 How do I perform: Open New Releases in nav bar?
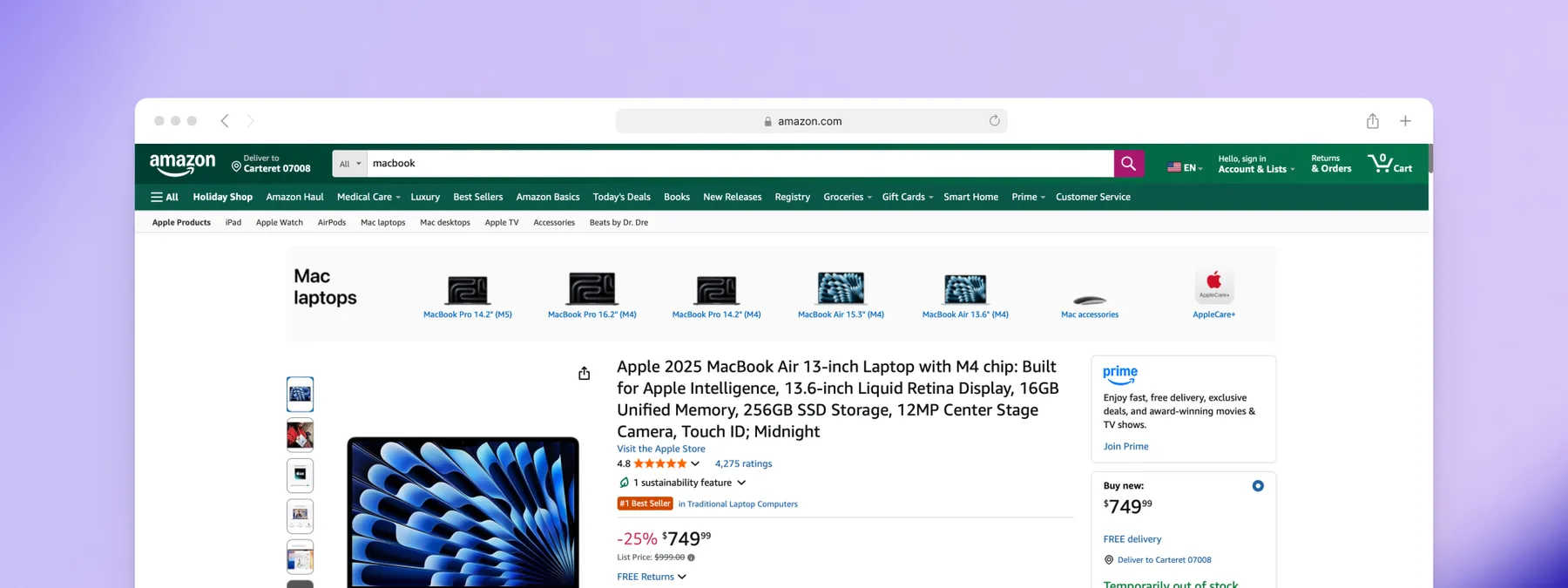click(732, 197)
